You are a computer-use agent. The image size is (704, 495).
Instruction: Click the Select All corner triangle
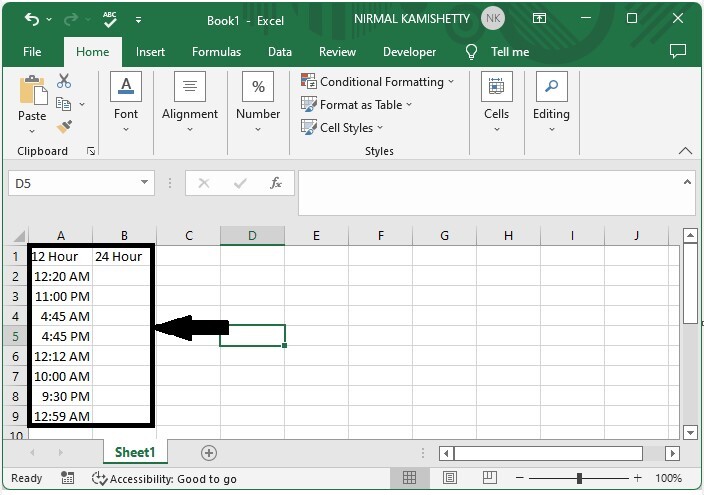coord(19,236)
